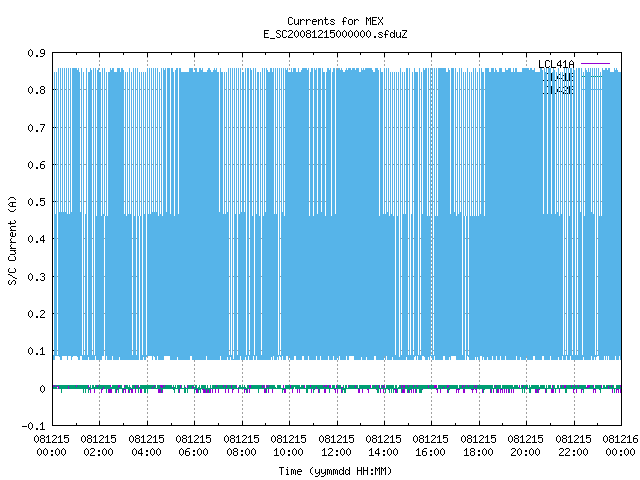The image size is (640, 480).
Task: Select the file name E_SC20081215000000.sfduZ
Action: click(x=335, y=34)
